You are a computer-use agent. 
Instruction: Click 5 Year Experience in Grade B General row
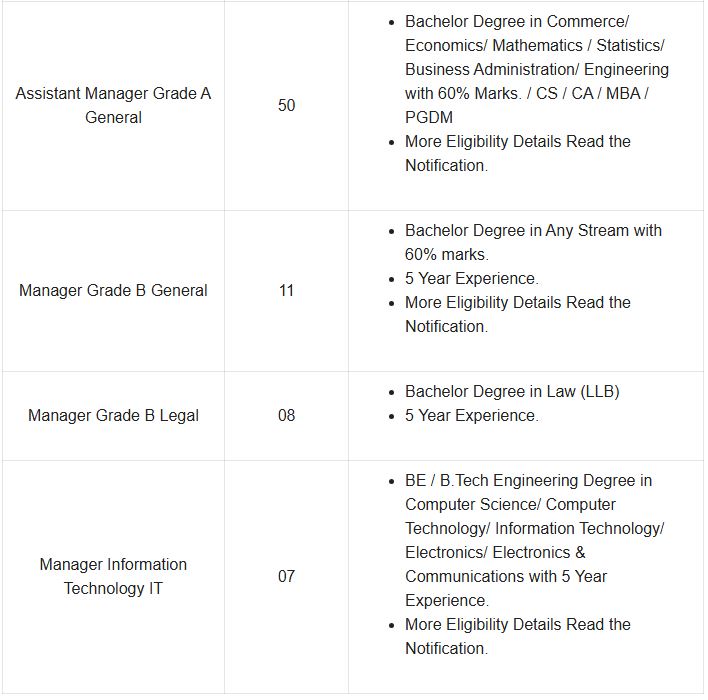pyautogui.click(x=471, y=278)
